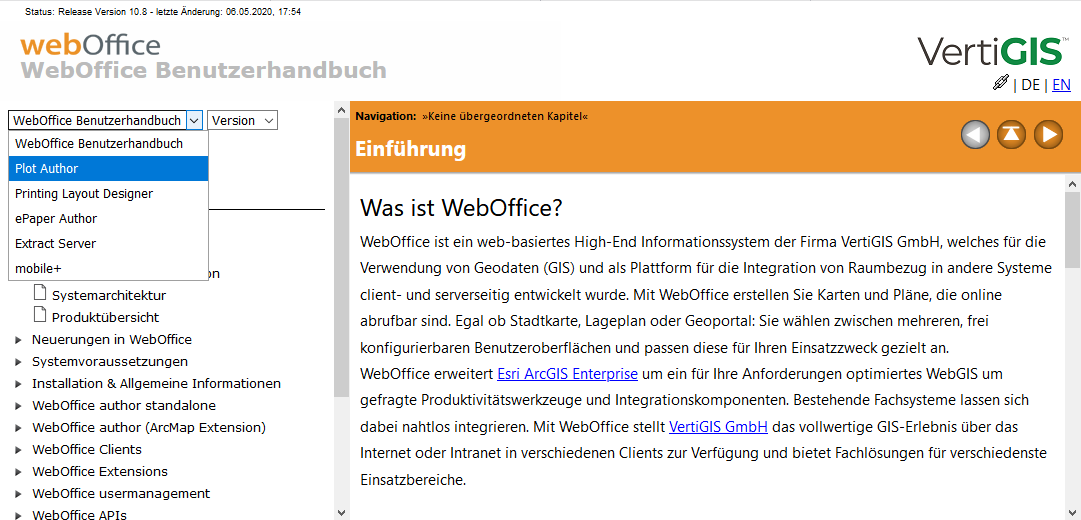Go to the next chapter arrow
The height and width of the screenshot is (520, 1081).
pos(1048,134)
